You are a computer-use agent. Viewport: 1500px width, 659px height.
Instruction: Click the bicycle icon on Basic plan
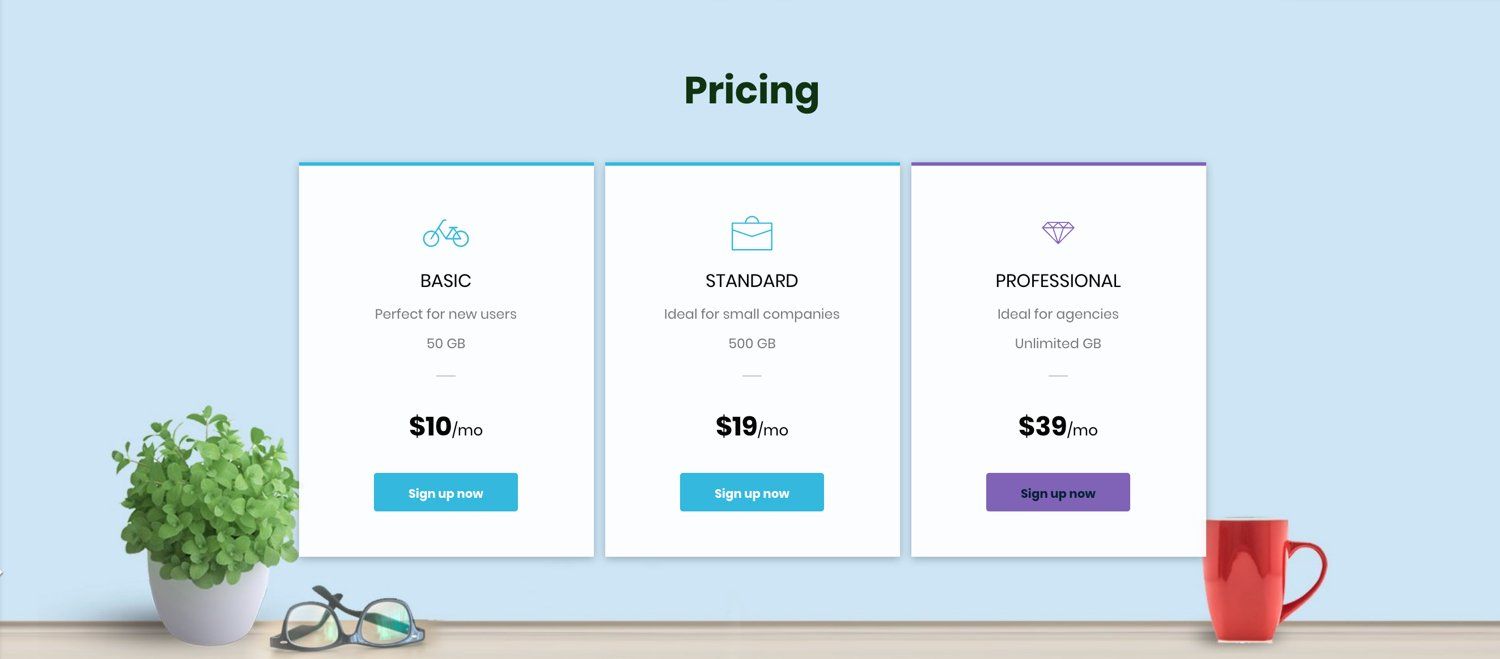coord(446,234)
